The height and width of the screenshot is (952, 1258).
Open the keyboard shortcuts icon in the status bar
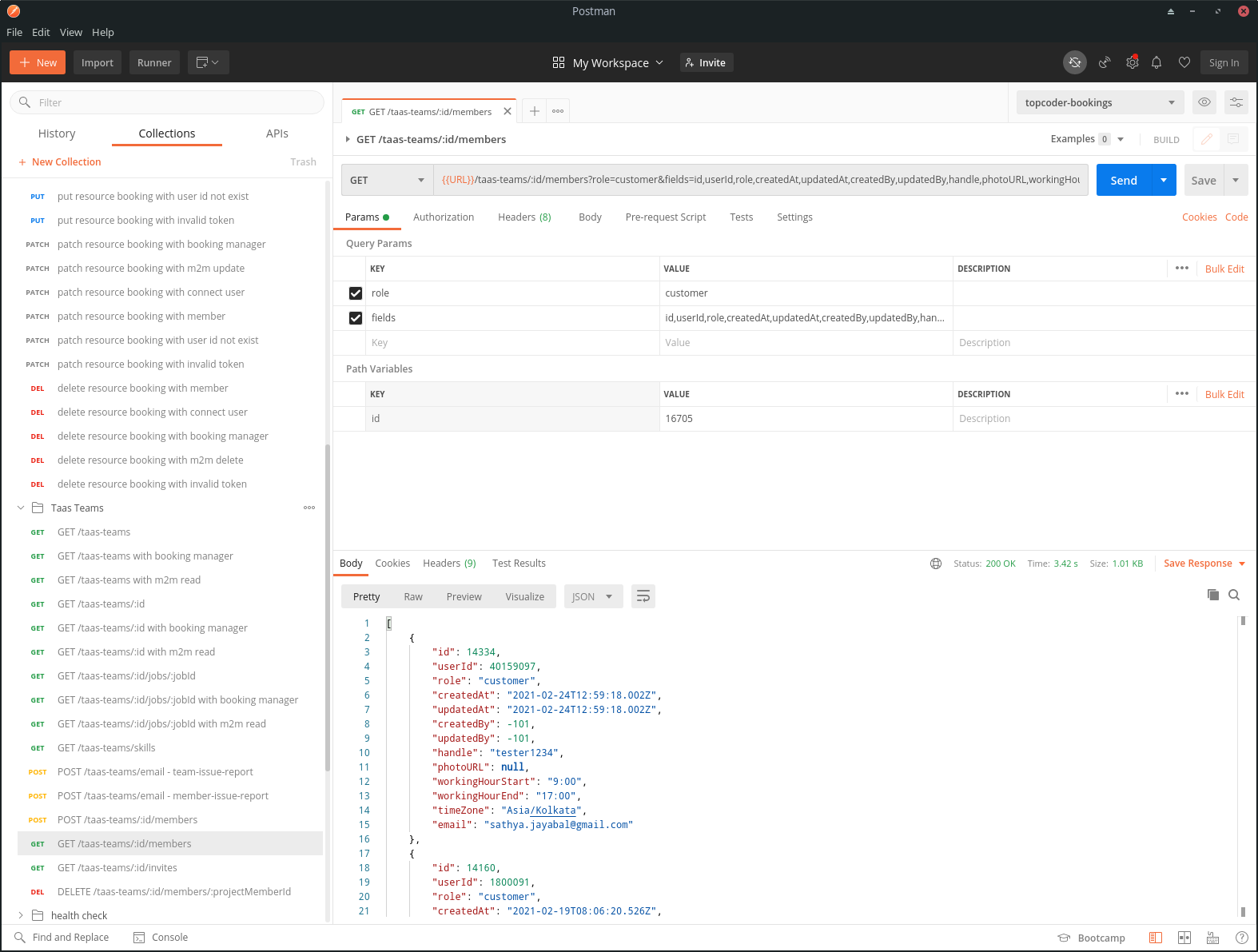tap(1213, 938)
